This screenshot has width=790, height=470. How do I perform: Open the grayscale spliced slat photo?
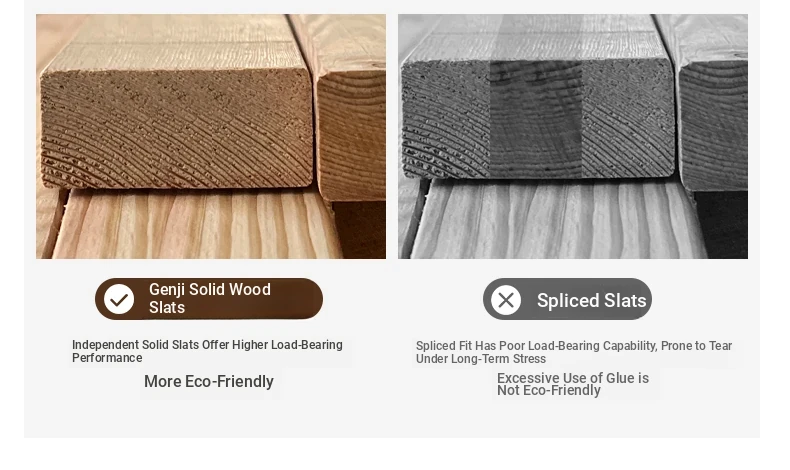pyautogui.click(x=573, y=137)
